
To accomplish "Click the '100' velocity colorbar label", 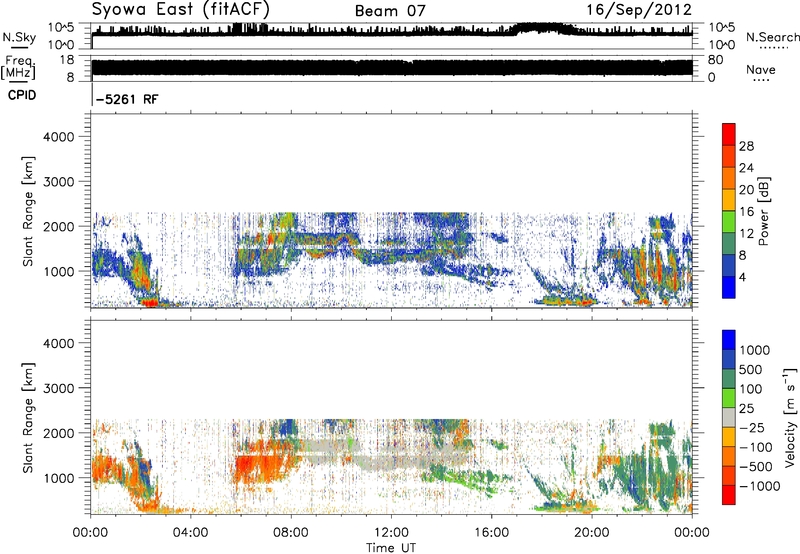I will pyautogui.click(x=751, y=389).
